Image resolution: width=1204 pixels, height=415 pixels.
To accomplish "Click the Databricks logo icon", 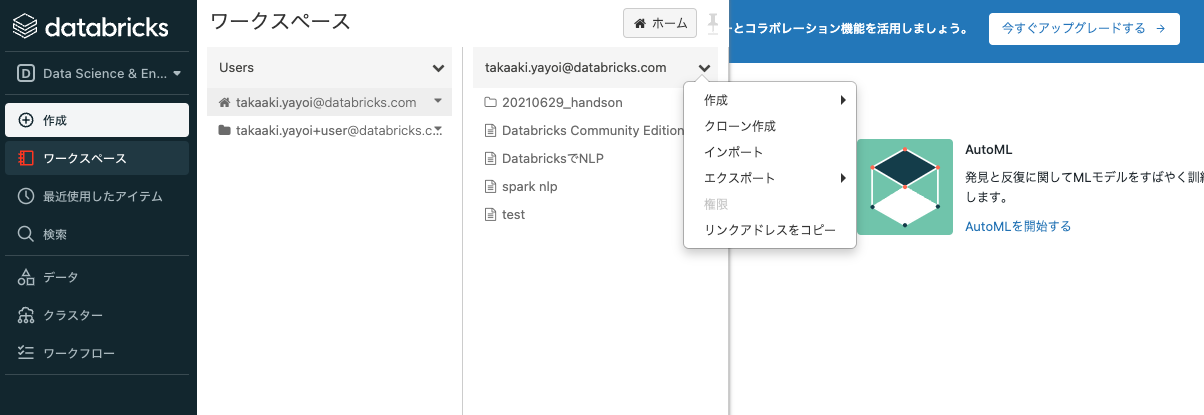I will point(26,27).
